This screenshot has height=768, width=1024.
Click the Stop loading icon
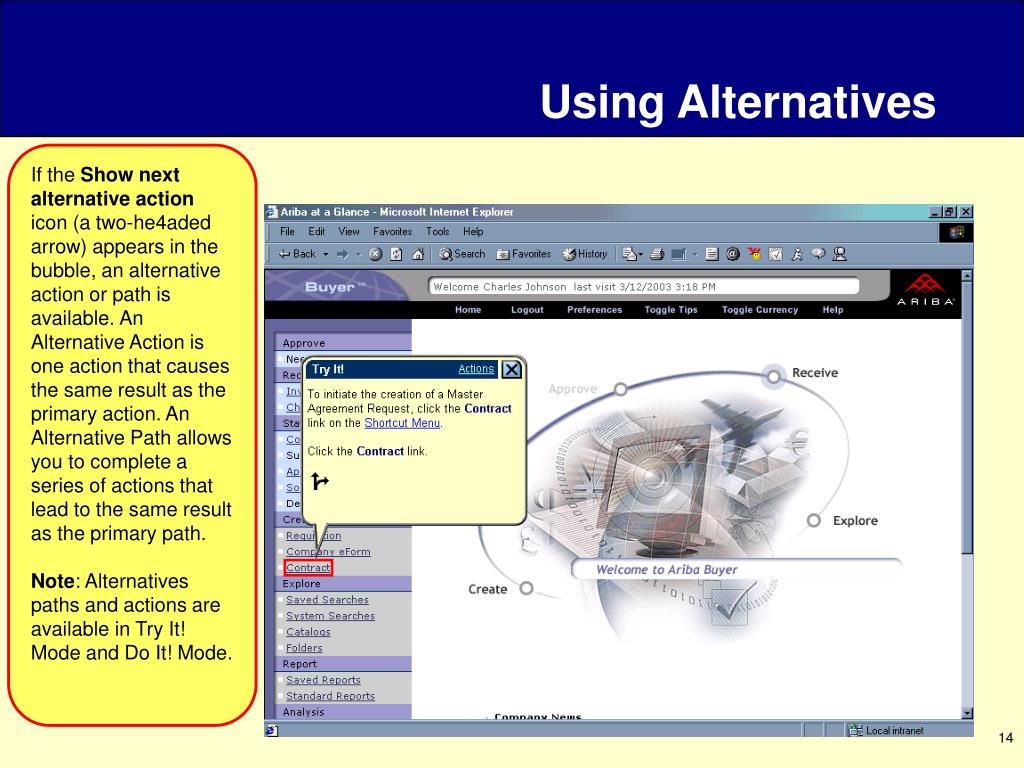pos(376,254)
